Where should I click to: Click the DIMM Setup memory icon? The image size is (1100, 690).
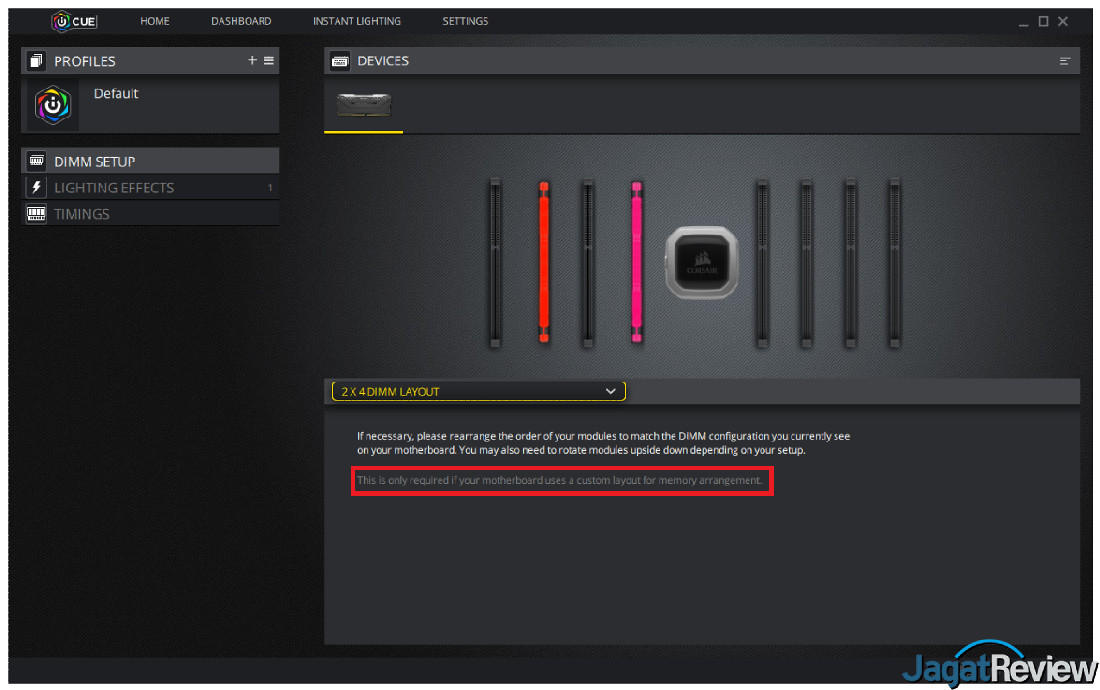pos(36,161)
